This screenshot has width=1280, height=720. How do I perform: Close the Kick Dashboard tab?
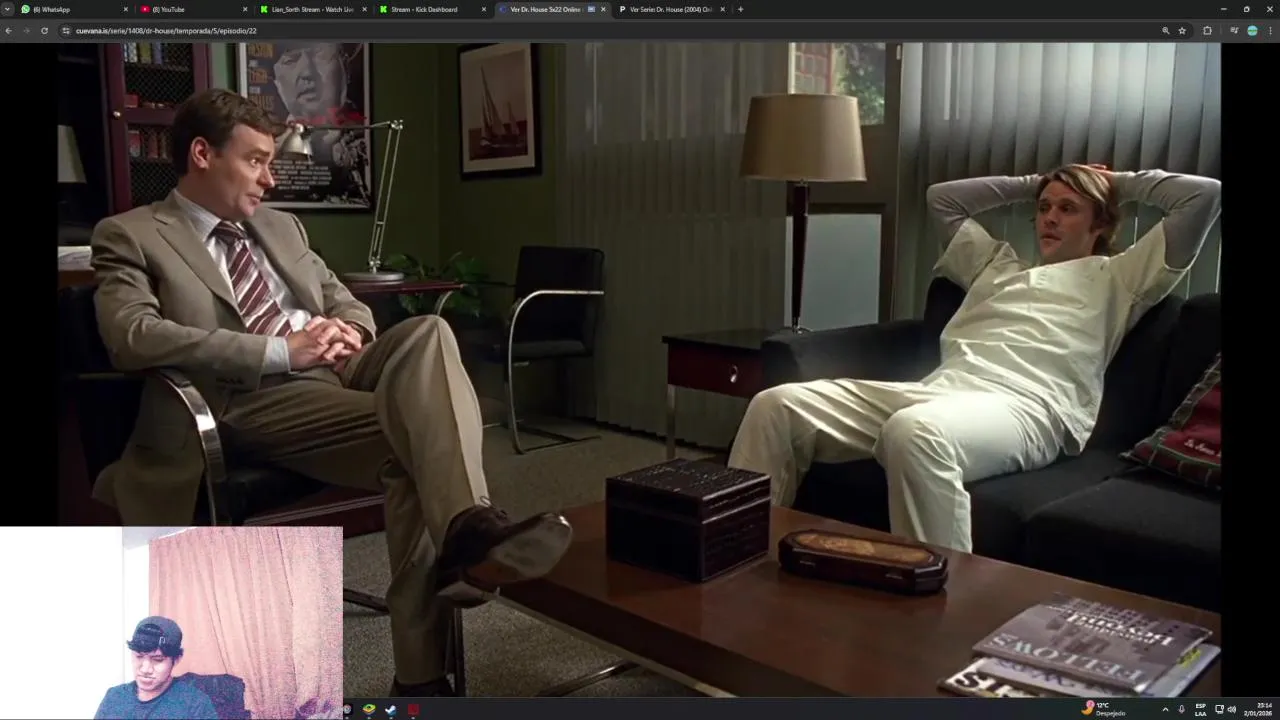[484, 9]
